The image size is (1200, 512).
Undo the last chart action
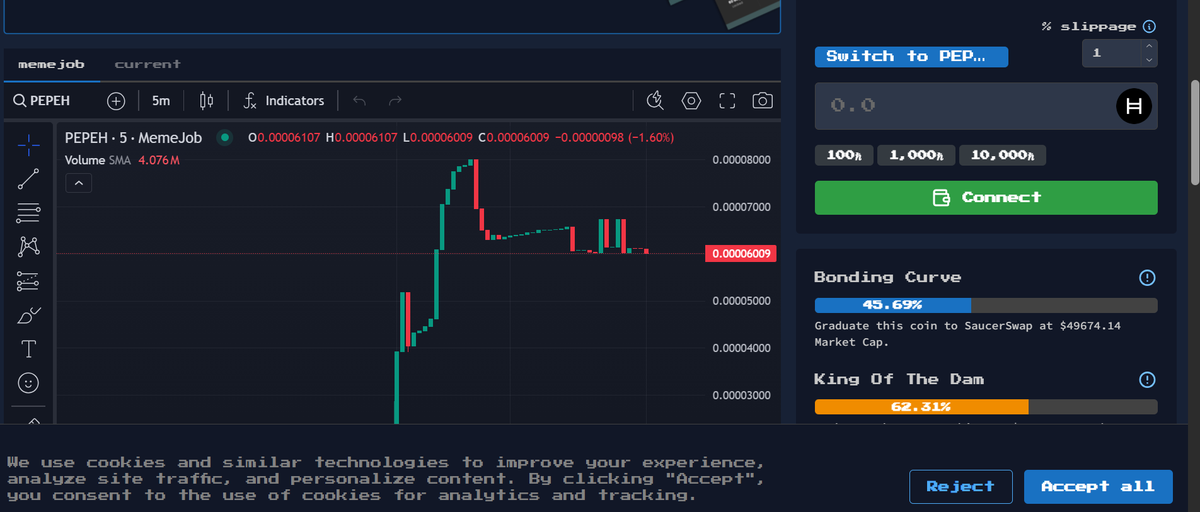[x=360, y=101]
